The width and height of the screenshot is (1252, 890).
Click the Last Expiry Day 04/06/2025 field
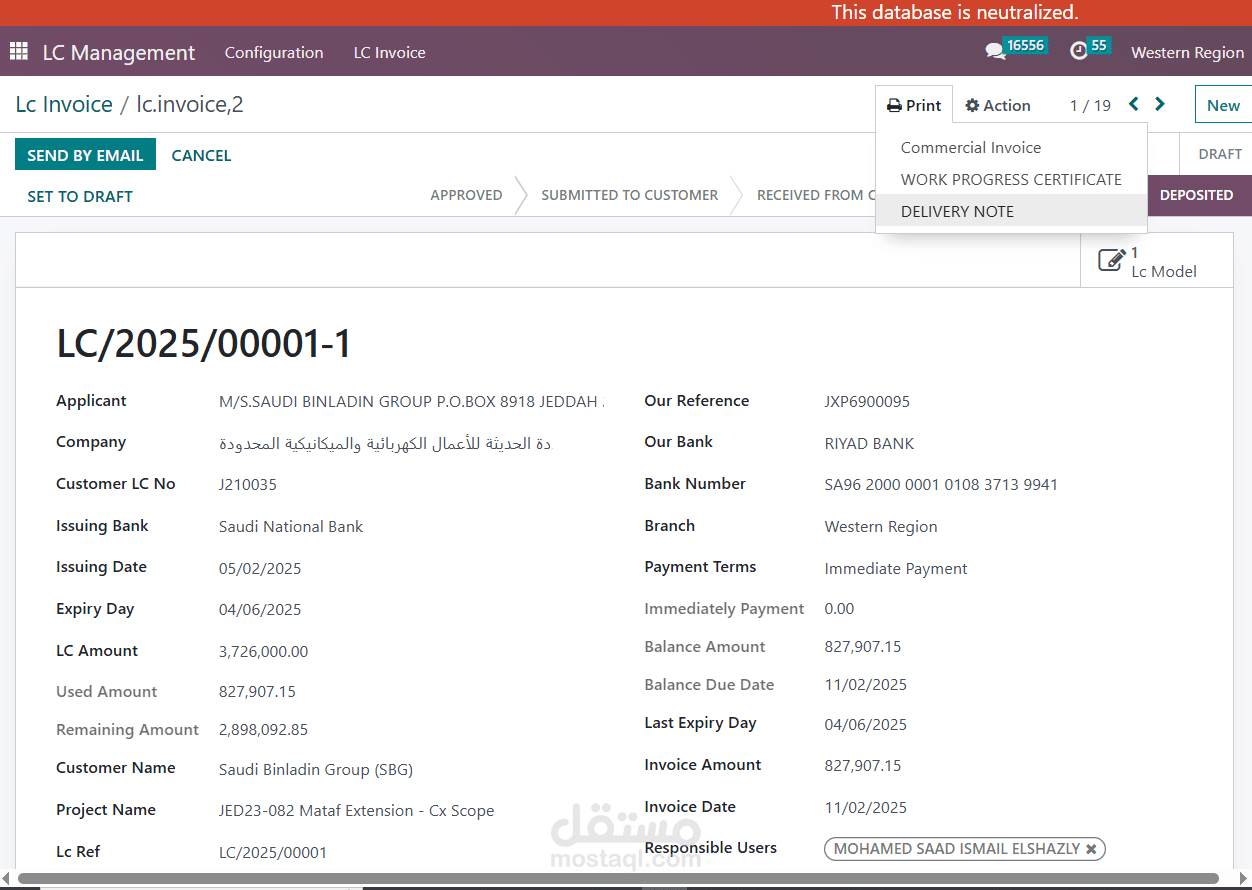[x=866, y=724]
